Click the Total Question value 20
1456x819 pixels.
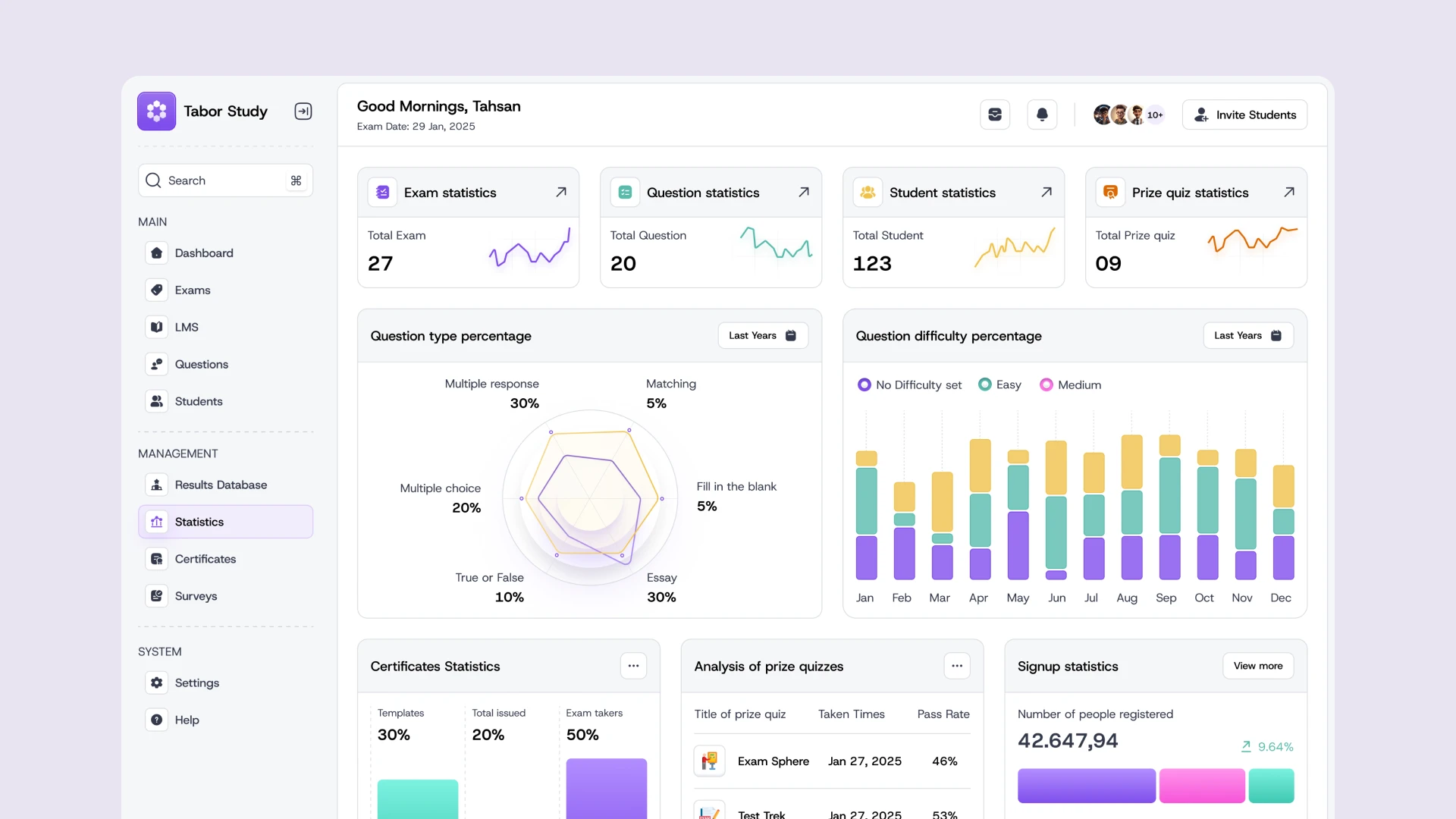point(623,263)
